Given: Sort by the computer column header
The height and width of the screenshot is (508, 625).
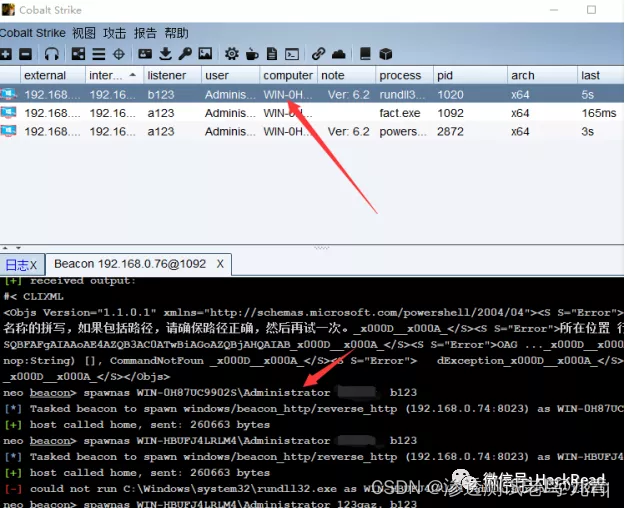Looking at the screenshot, I should (288, 75).
